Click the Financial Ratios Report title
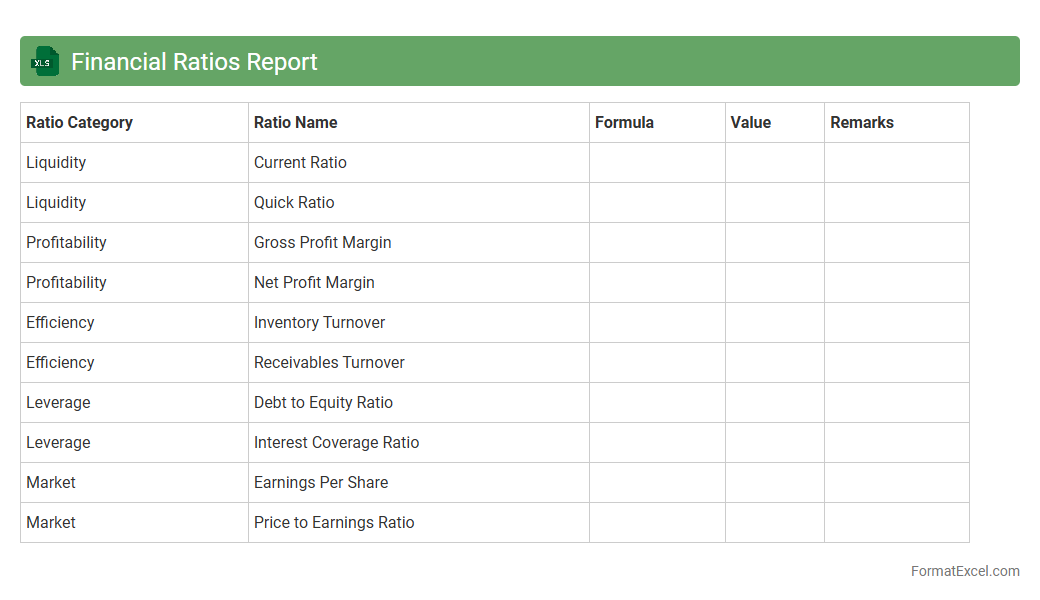The width and height of the screenshot is (1040, 600). pos(194,62)
